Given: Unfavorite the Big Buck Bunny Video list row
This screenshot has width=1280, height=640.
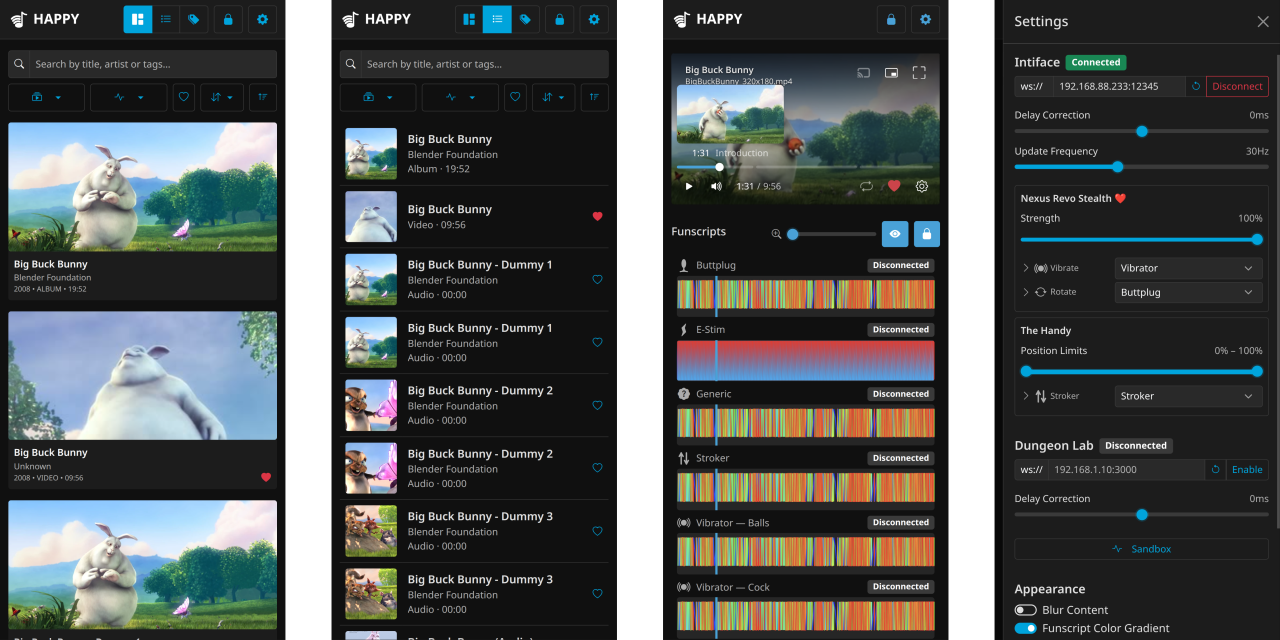Looking at the screenshot, I should click(598, 216).
